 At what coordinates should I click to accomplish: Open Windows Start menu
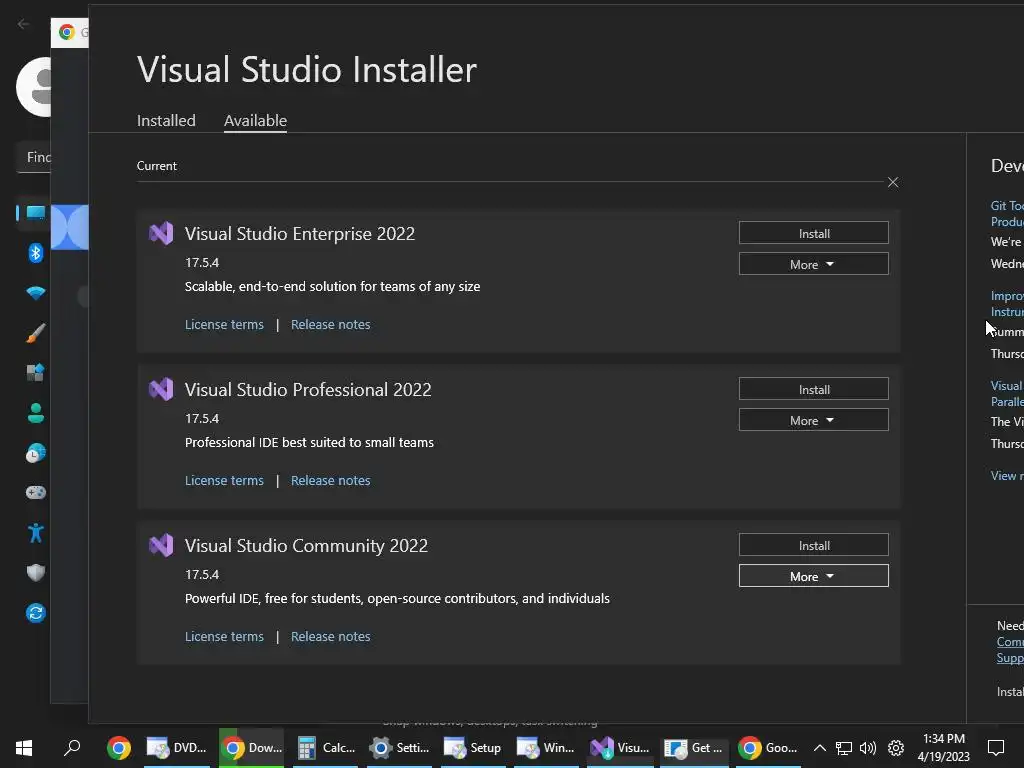(24, 747)
